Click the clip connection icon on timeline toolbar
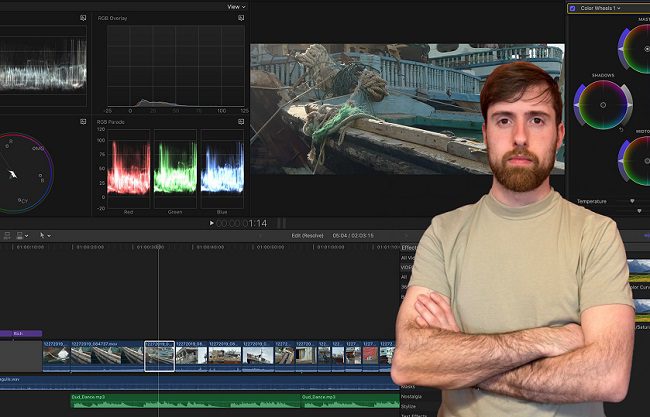The width and height of the screenshot is (650, 417). 19,235
